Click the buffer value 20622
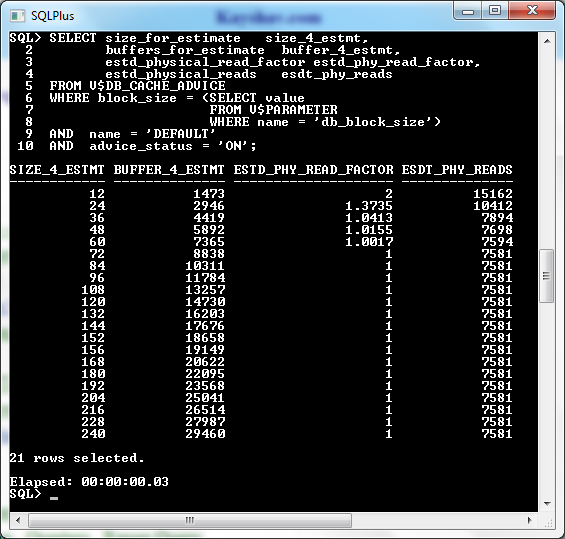This screenshot has width=565, height=539. click(x=205, y=362)
